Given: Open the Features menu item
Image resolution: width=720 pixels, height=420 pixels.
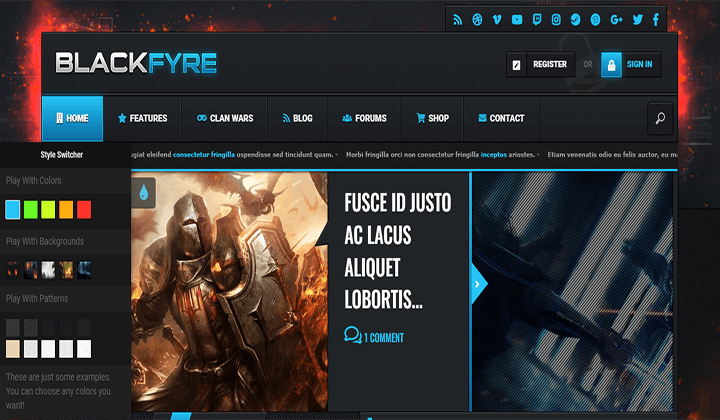Looking at the screenshot, I should 142,118.
